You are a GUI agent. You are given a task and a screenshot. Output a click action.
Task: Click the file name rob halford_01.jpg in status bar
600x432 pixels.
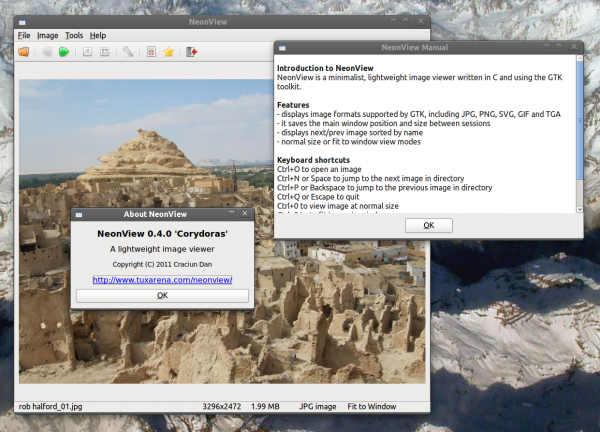click(51, 406)
